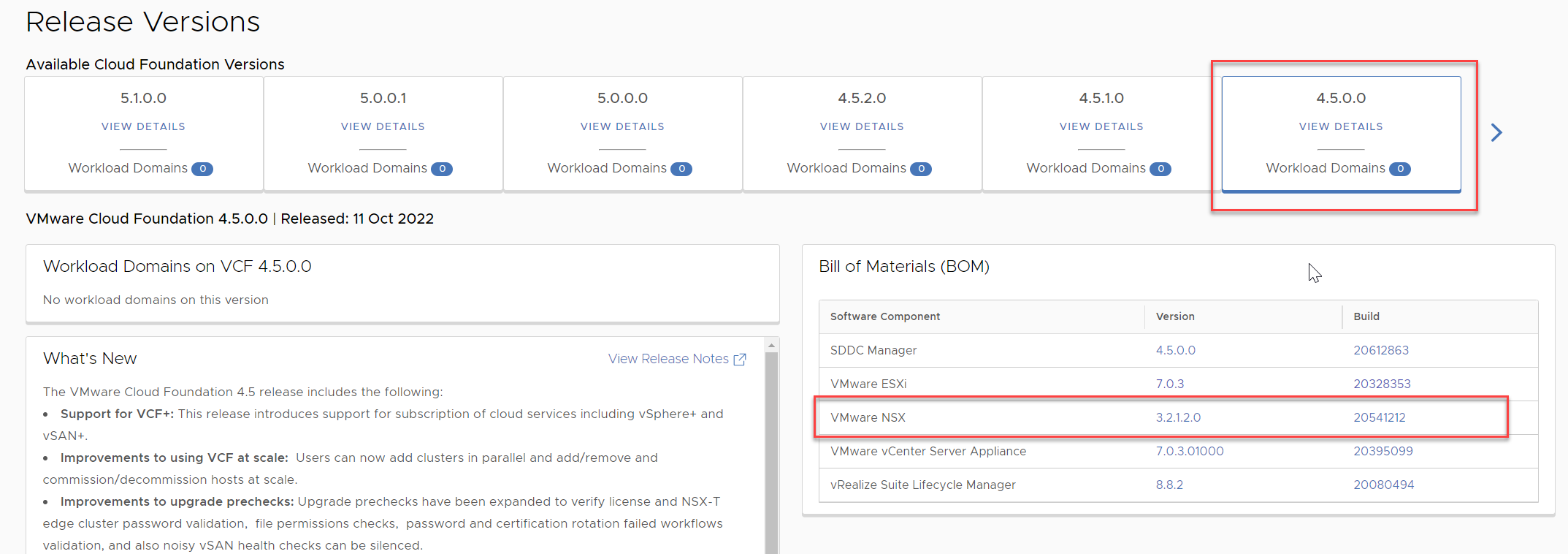This screenshot has height=554, width=1568.
Task: Click SDDC Manager build 20612863
Action: coord(1381,350)
